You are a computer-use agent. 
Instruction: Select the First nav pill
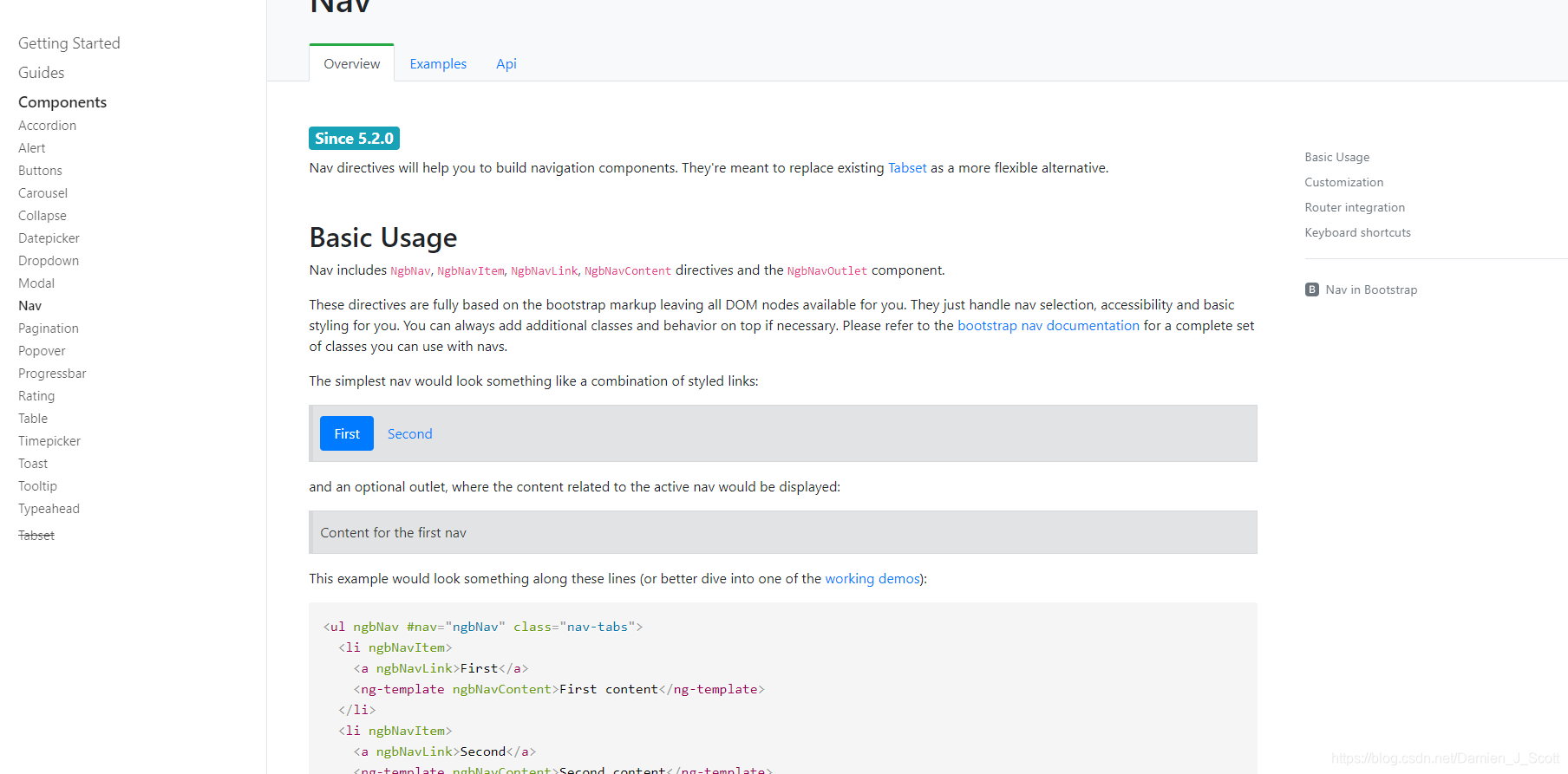pyautogui.click(x=347, y=433)
